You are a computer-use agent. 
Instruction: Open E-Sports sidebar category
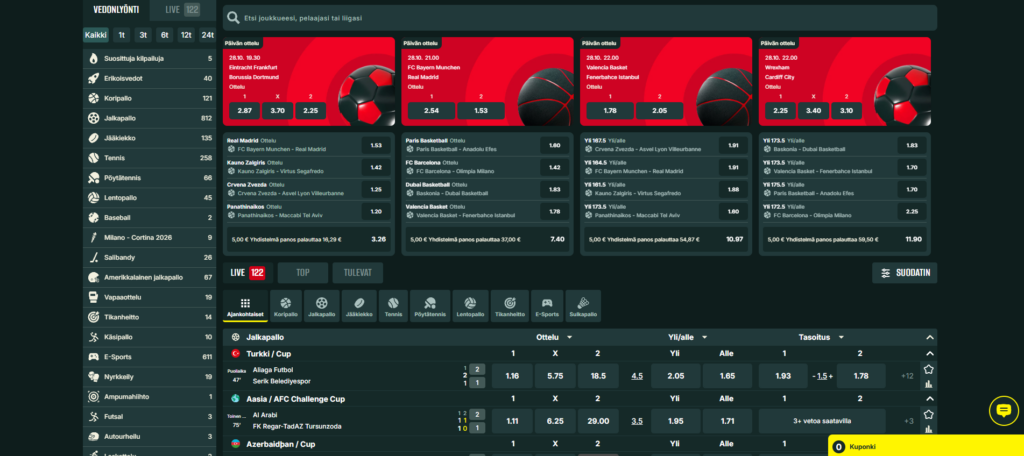[x=150, y=357]
